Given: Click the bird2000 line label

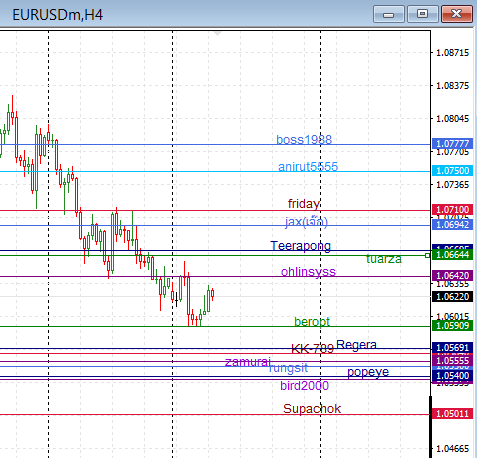Looking at the screenshot, I should 304,386.
